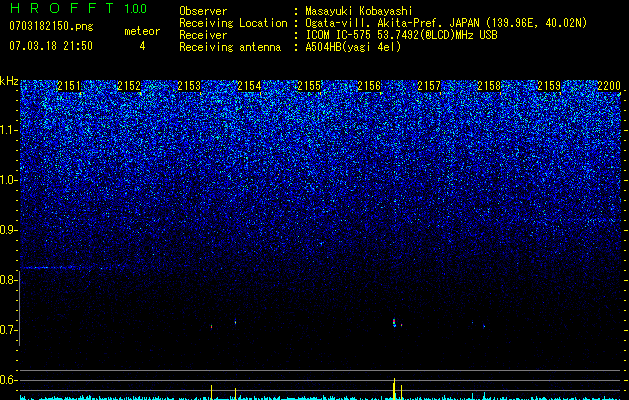Click the 2153 time marker

[189, 86]
